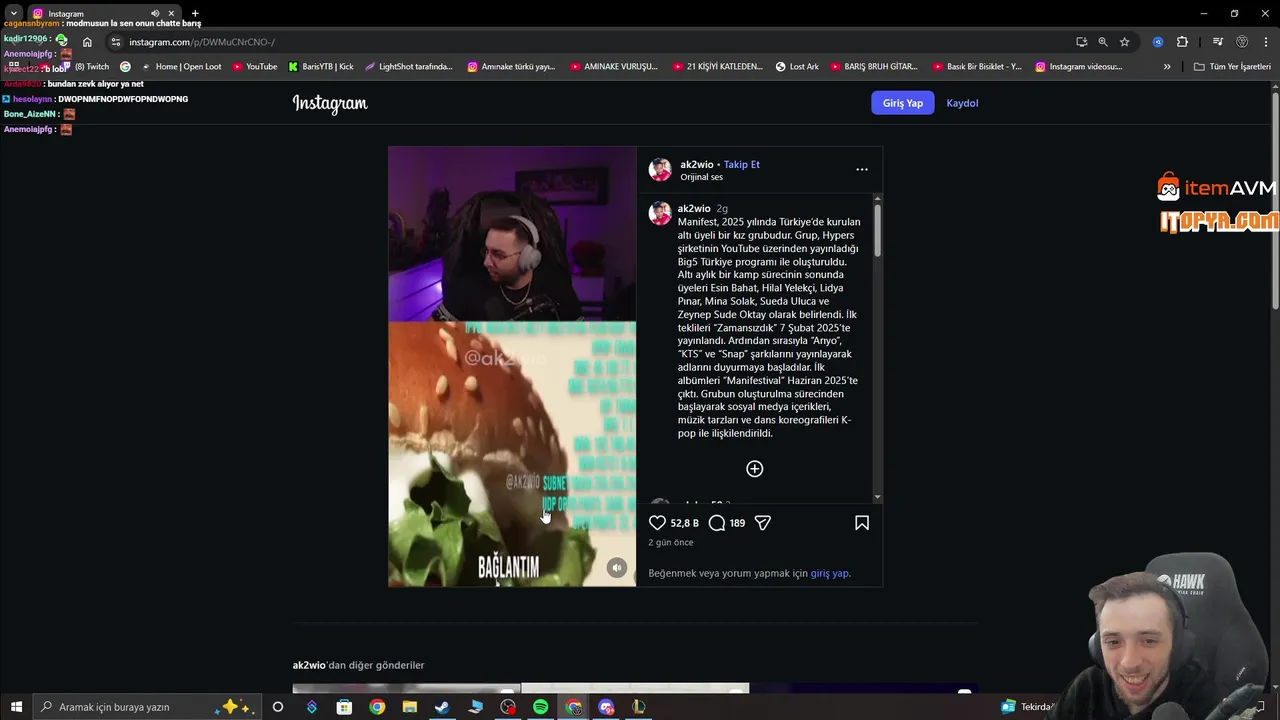
Task: Open comments via the speech bubble icon
Action: pos(716,523)
